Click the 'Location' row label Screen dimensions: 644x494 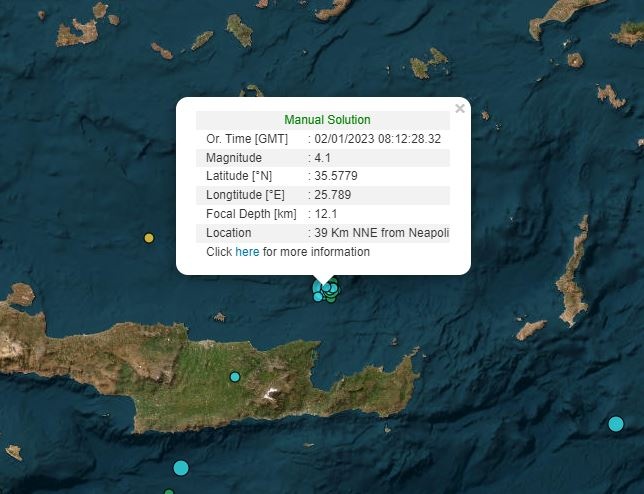(228, 233)
